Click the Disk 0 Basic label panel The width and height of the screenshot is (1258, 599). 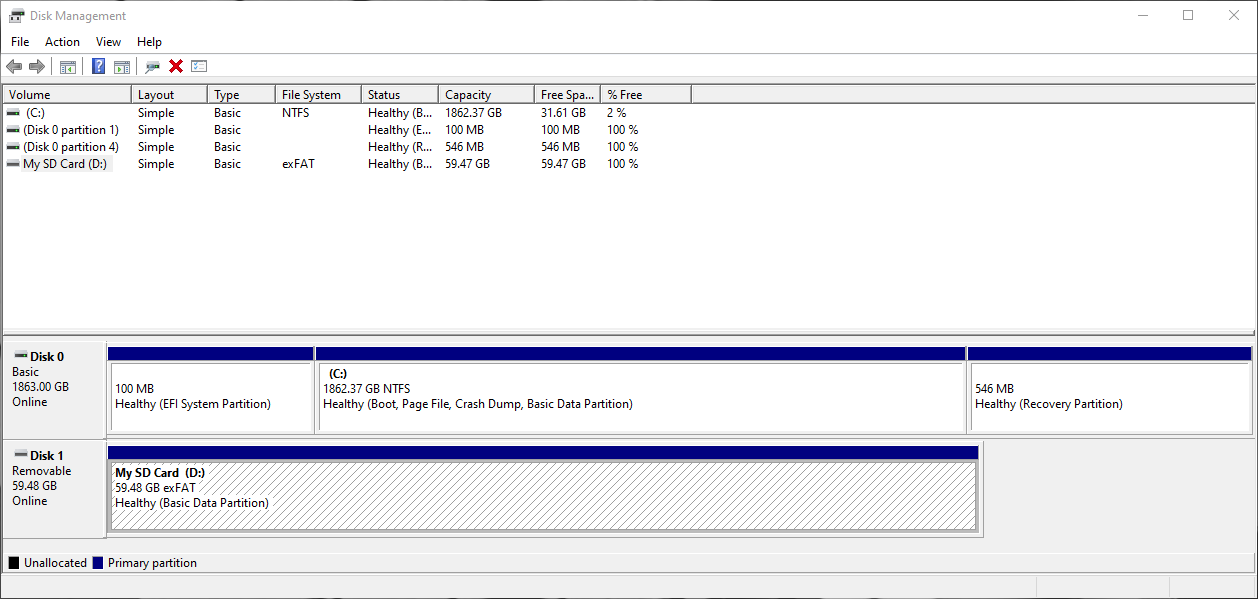pos(54,389)
